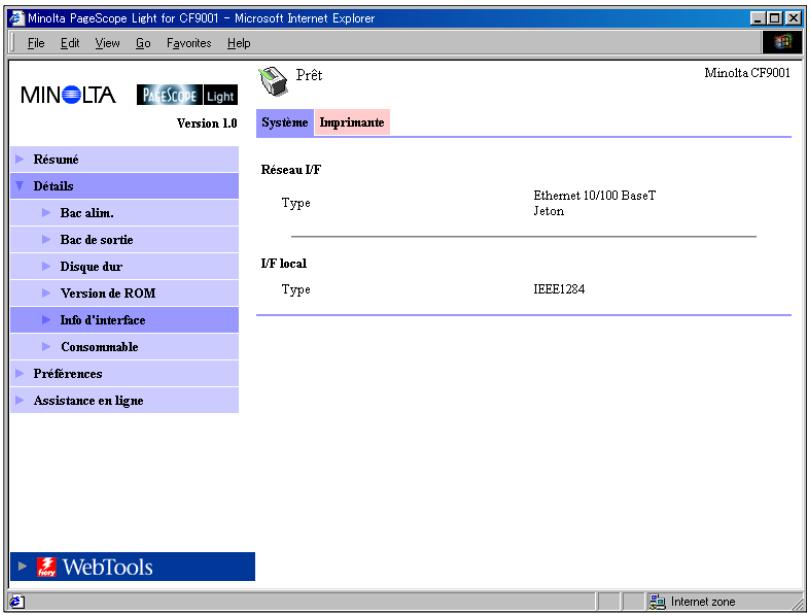Select the Détails section

124,186
